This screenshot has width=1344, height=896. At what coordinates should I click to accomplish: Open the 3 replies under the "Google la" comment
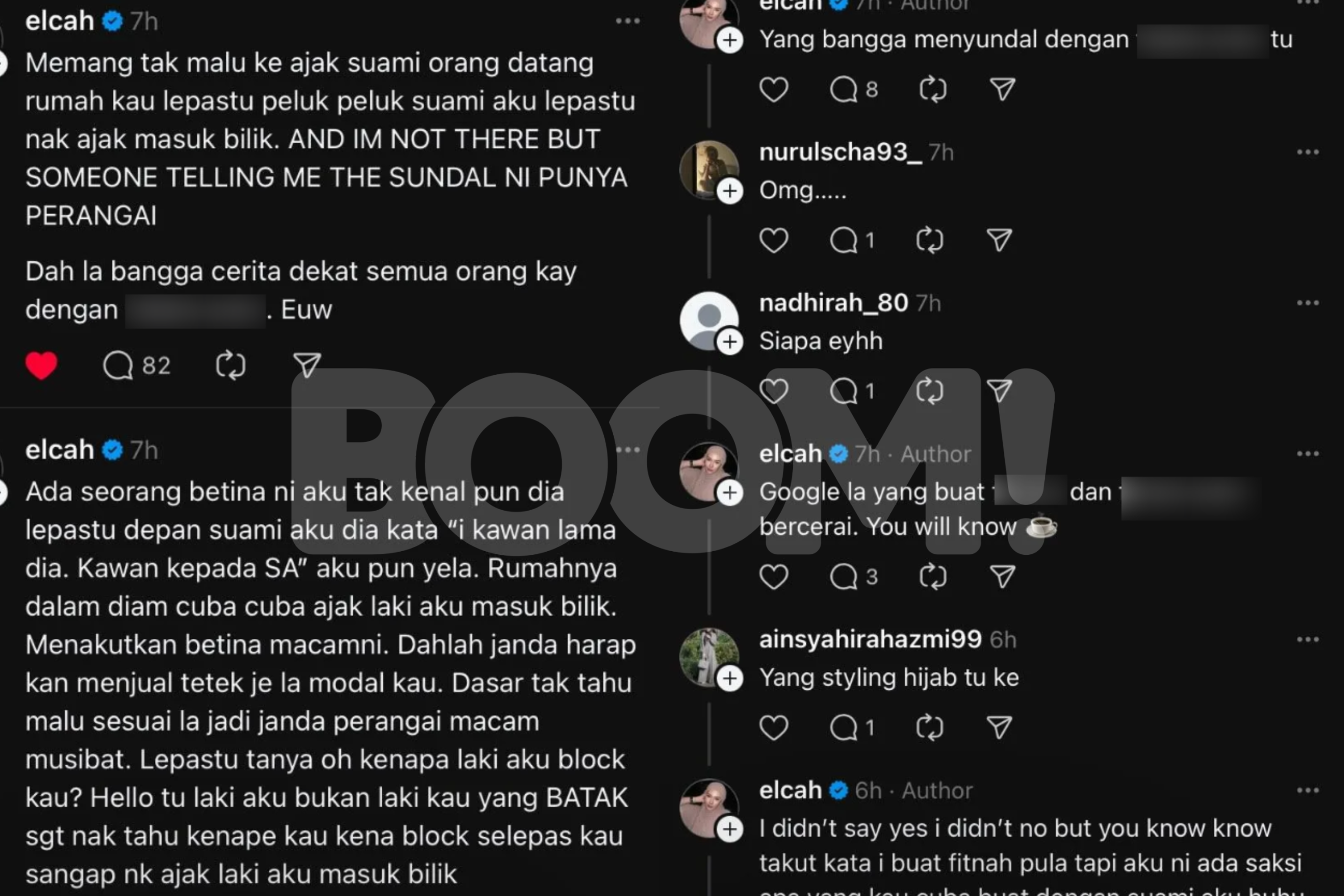pyautogui.click(x=854, y=576)
